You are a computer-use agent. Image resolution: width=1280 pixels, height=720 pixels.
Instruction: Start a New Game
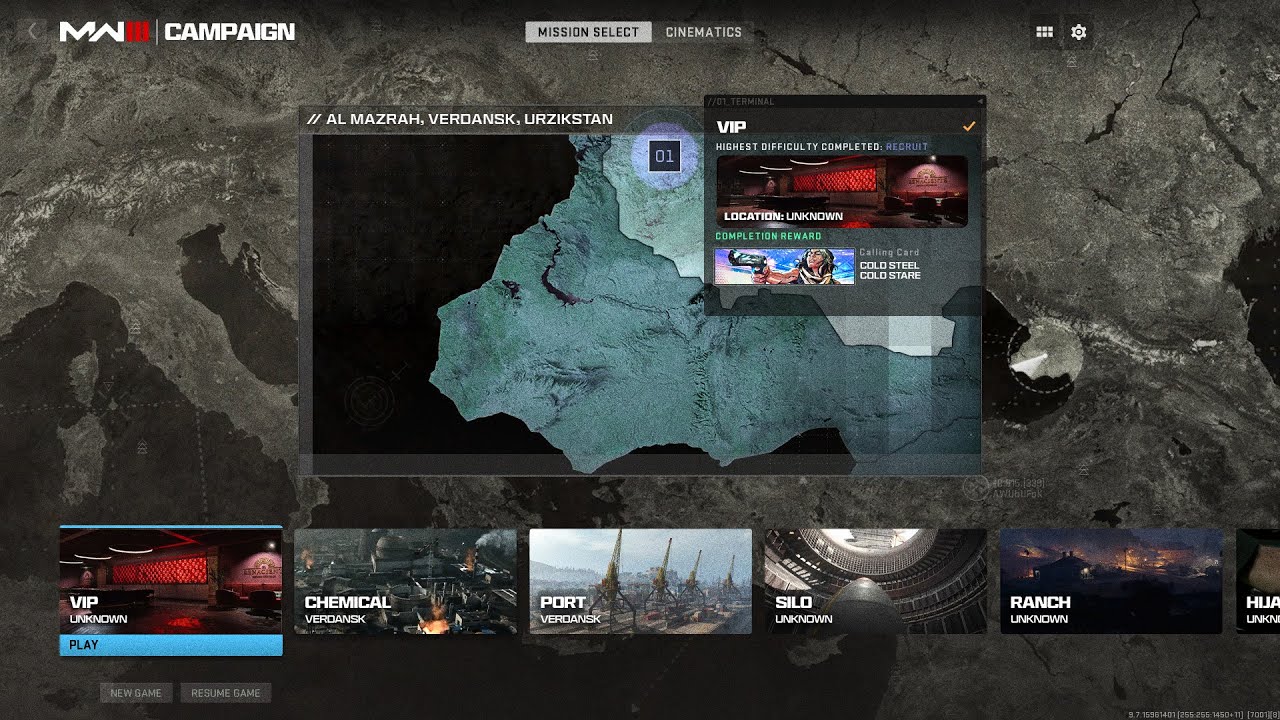136,693
